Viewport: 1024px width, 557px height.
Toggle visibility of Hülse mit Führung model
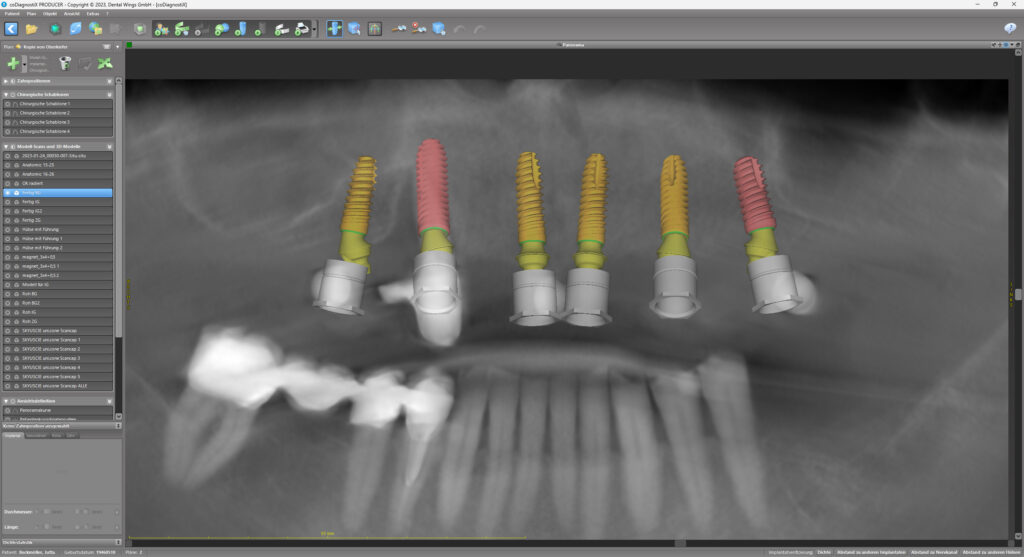tap(8, 230)
